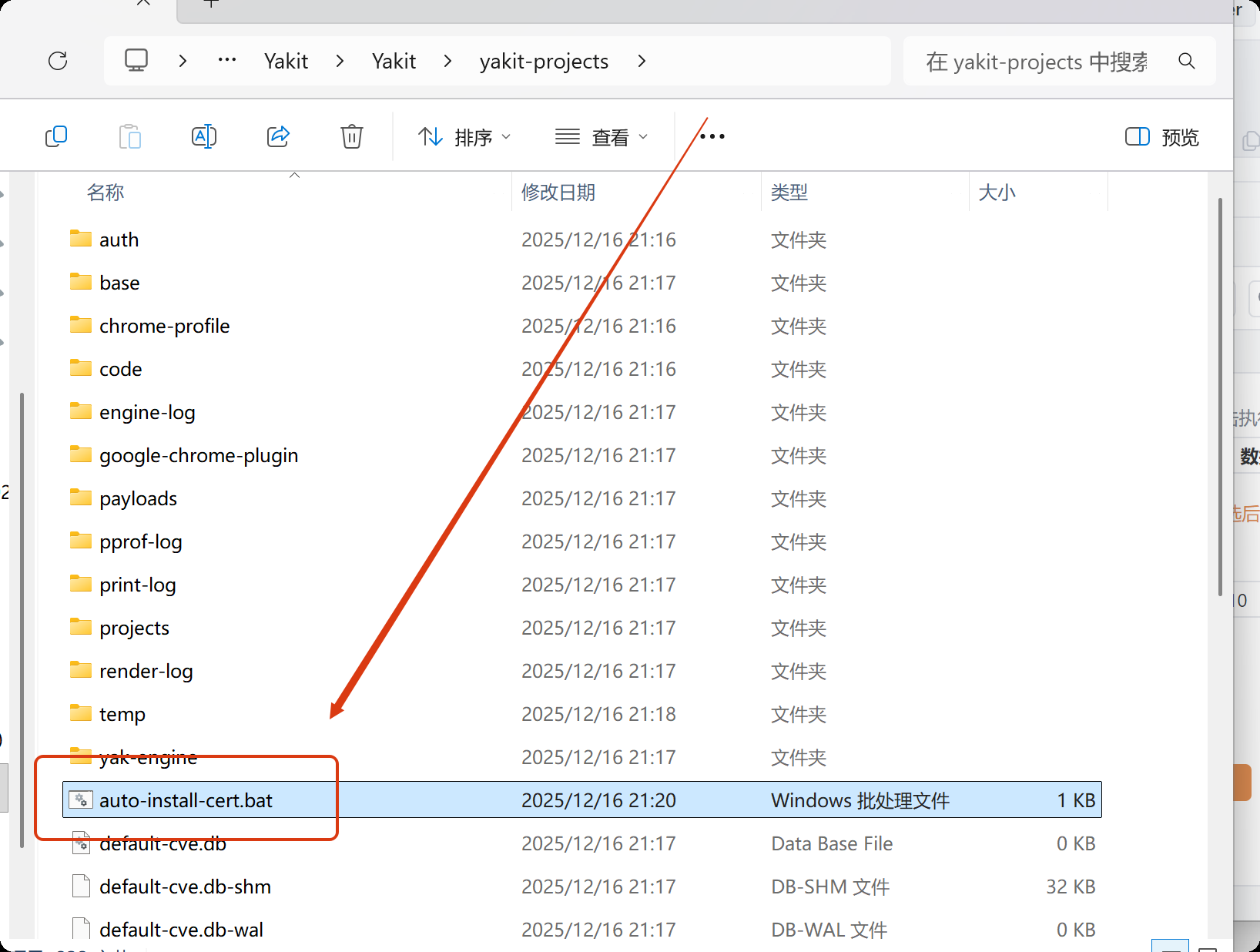
Task: Click the Delete trash can icon
Action: [x=352, y=137]
